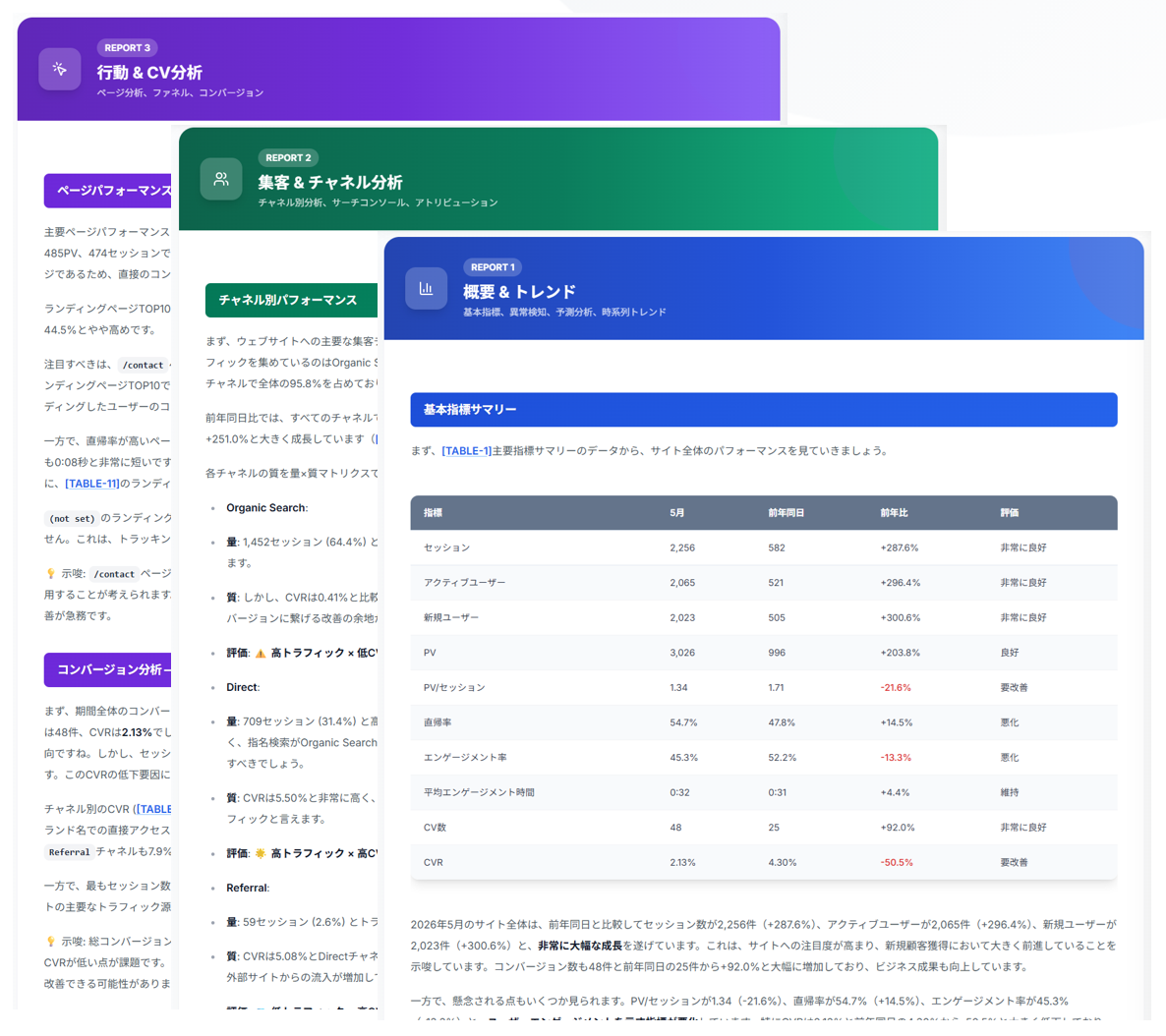Click the sun icon beside 高トラフィック × 高CV
This screenshot has height=1036, width=1166.
click(261, 853)
